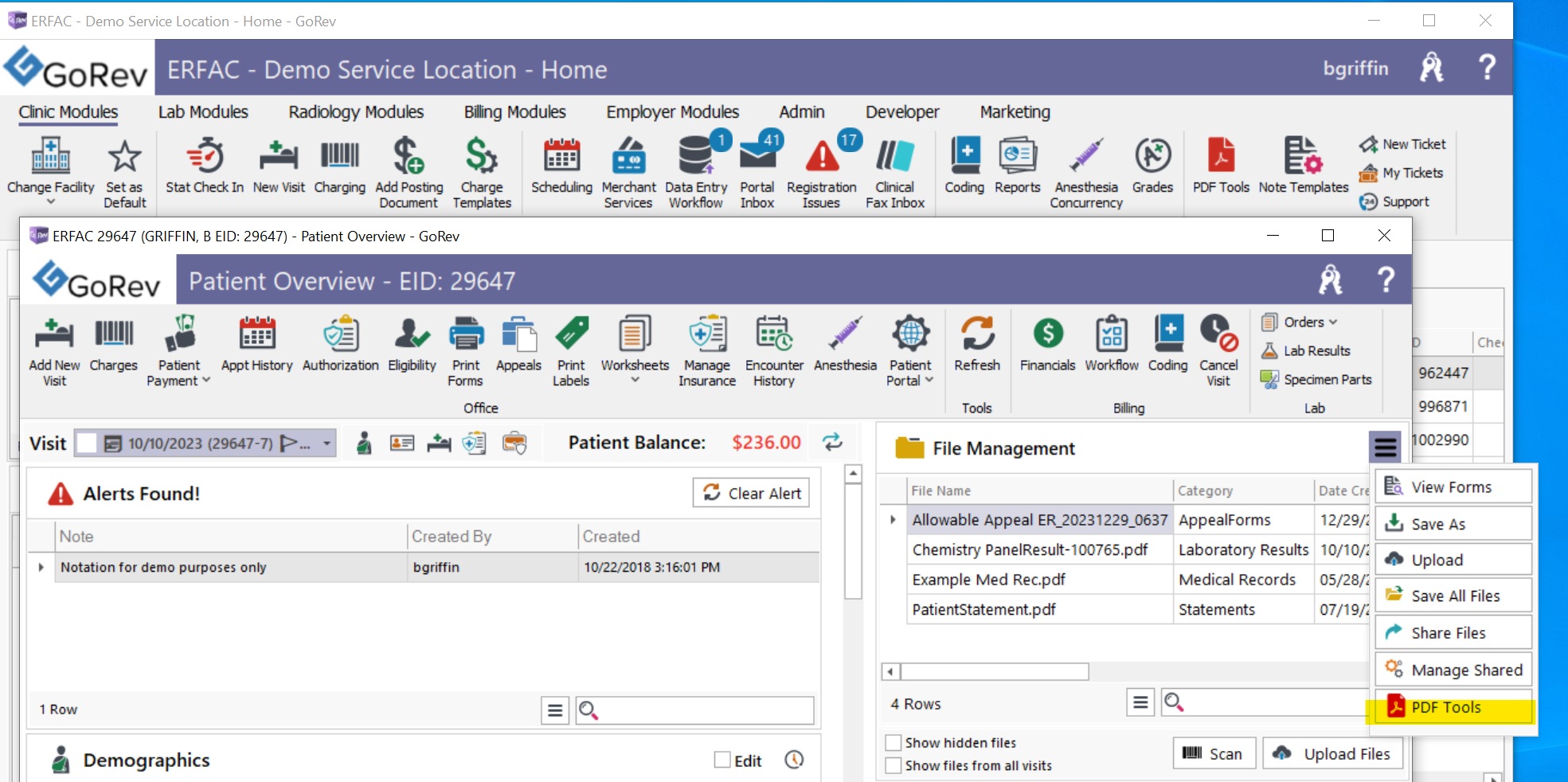Open Note Templates

click(1303, 166)
